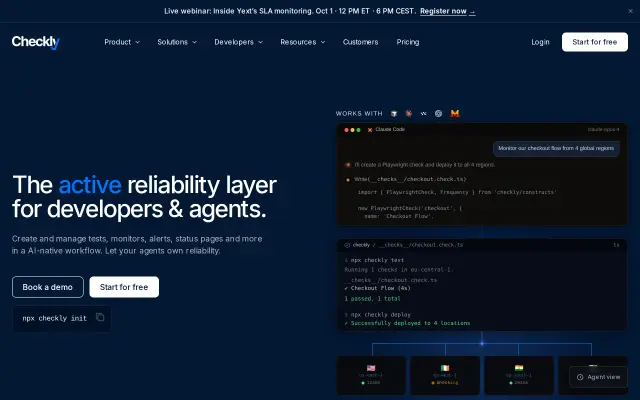Click the Book a demo button
This screenshot has width=640, height=400.
point(48,287)
